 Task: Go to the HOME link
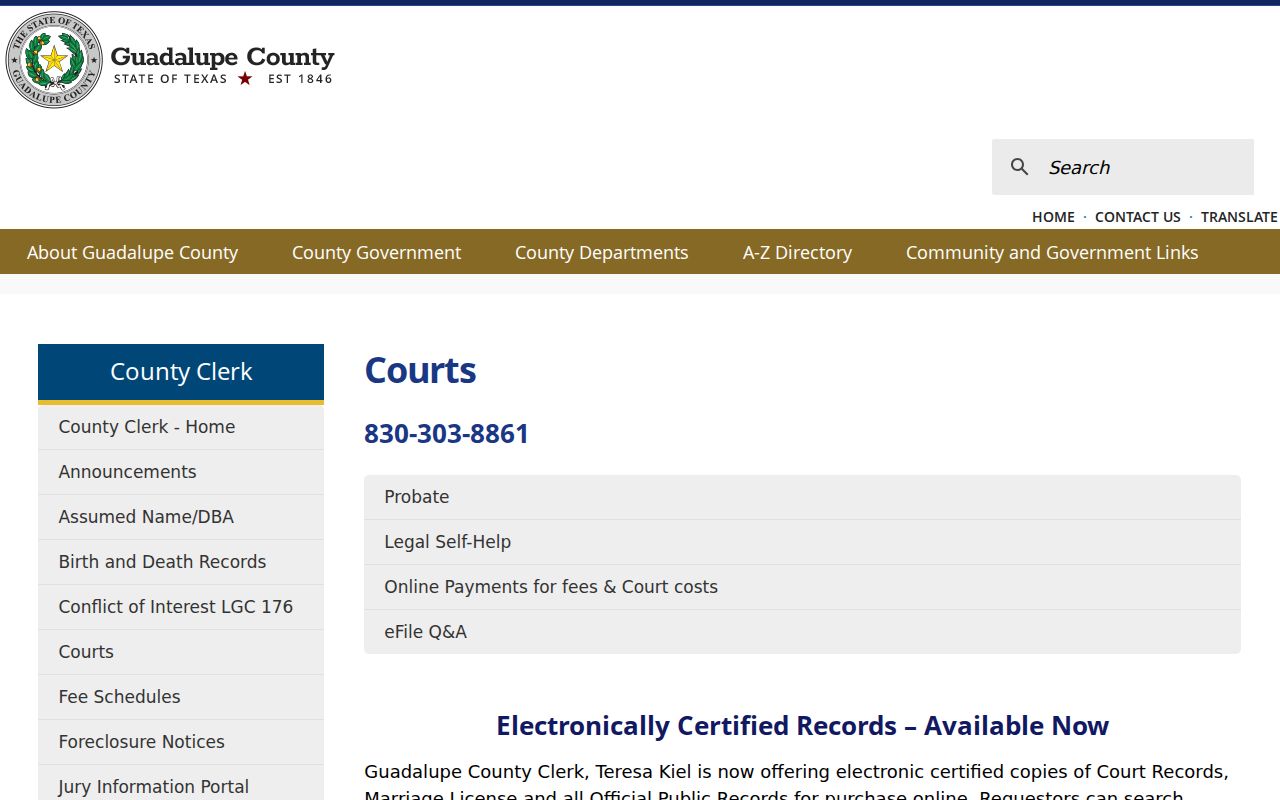point(1053,217)
